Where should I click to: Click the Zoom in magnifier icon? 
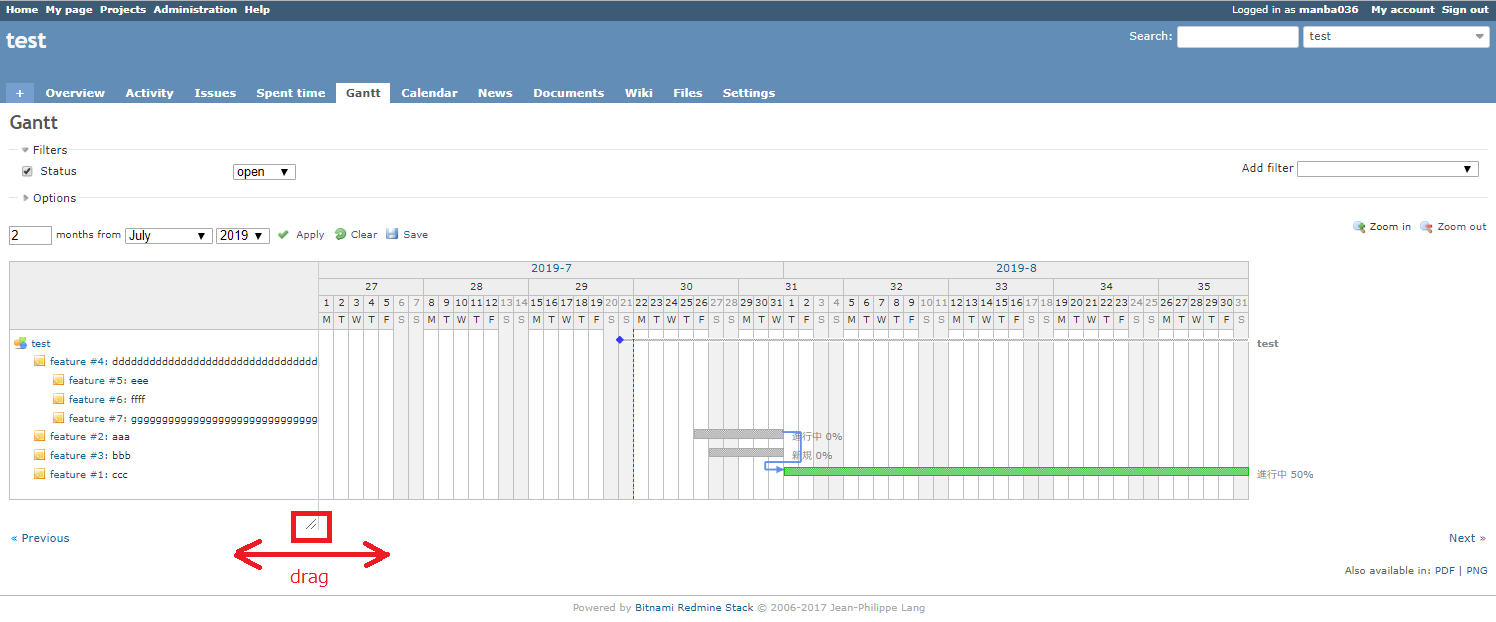pos(1359,226)
